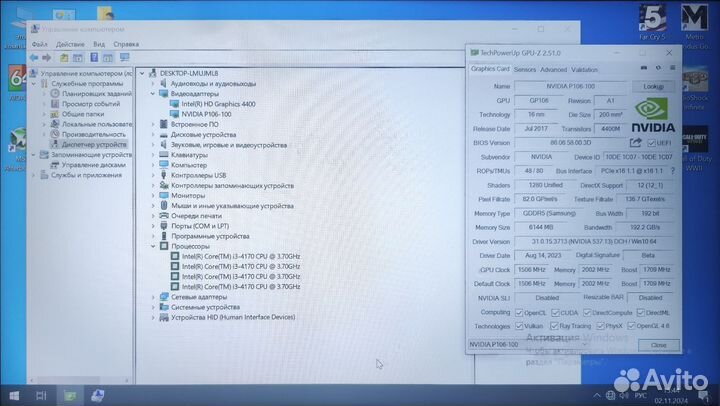Expand Контроллеры USB node
Viewport: 720px width, 406px height.
click(153, 175)
